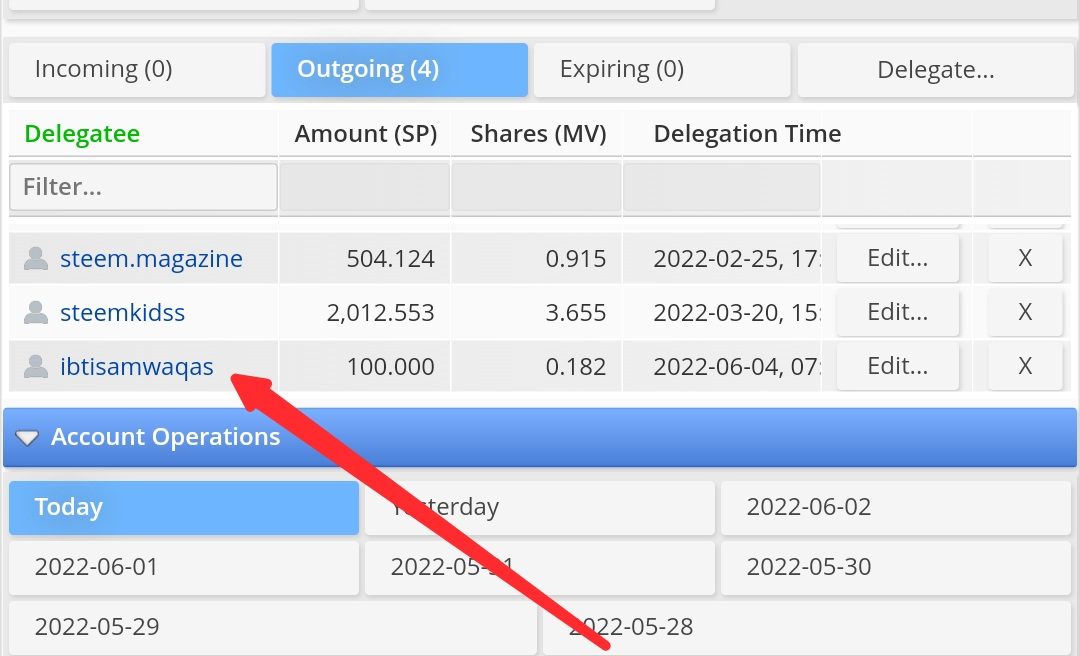Viewport: 1080px width, 656px height.
Task: Collapse the Account Operations section triangle
Action: click(x=27, y=438)
